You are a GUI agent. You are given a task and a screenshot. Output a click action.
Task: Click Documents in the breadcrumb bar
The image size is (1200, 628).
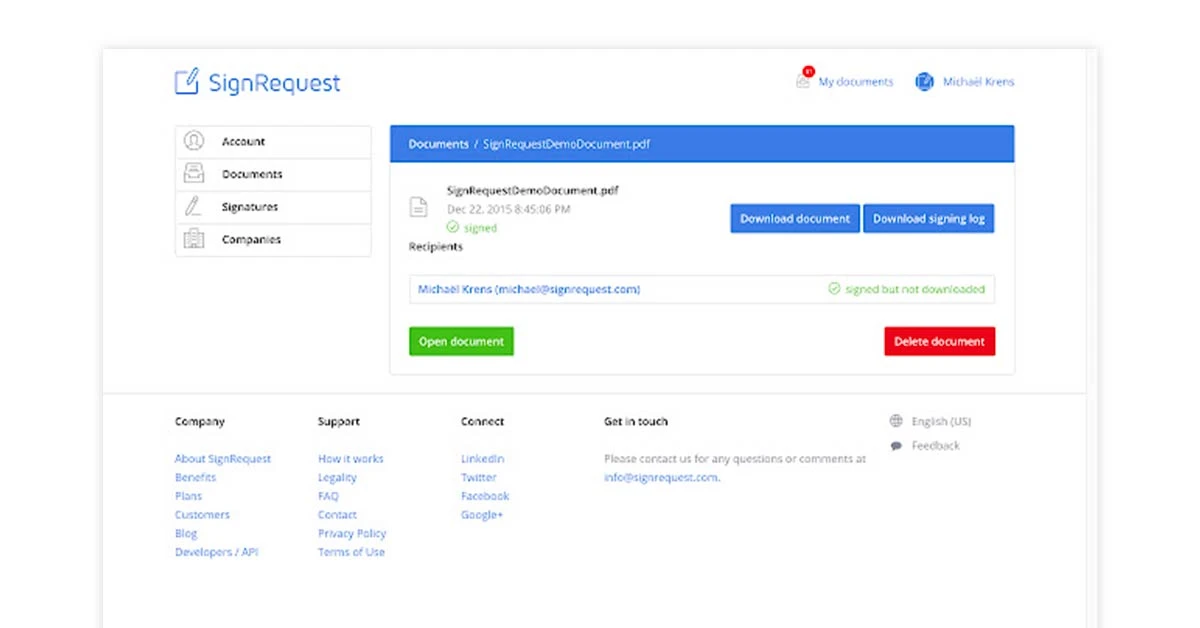point(438,144)
